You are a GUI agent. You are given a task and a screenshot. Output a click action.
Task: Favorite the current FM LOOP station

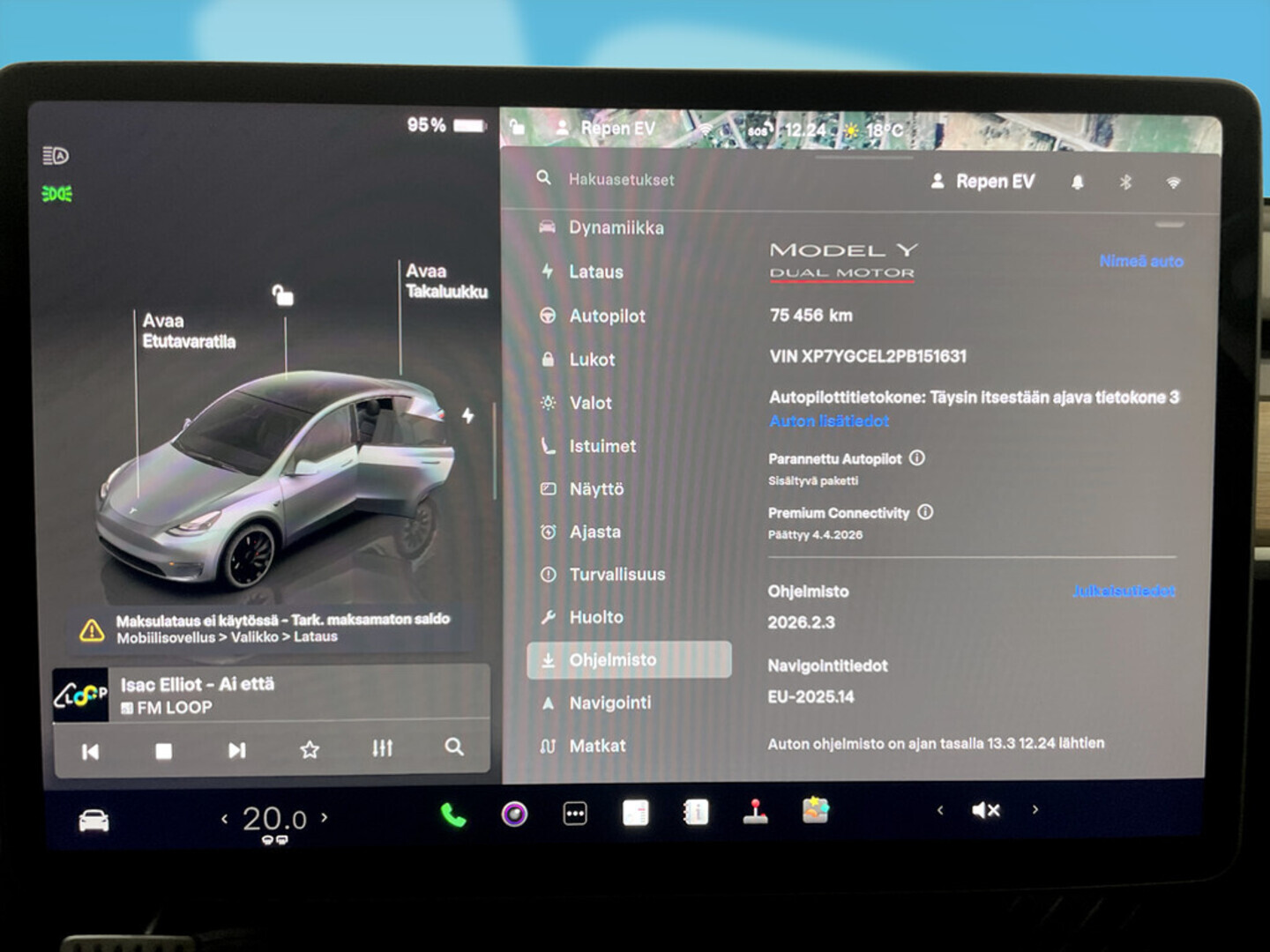tap(310, 749)
